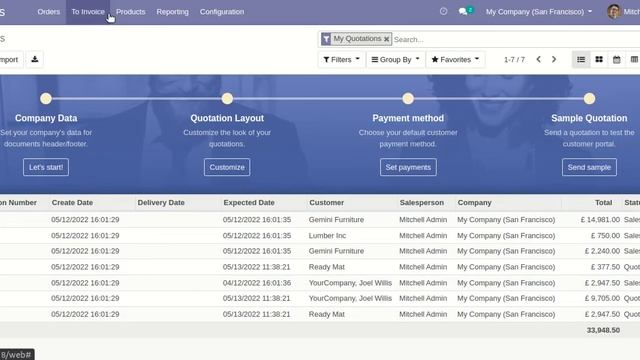This screenshot has height=360, width=640.
Task: Click the Payment method step circle
Action: point(408,98)
